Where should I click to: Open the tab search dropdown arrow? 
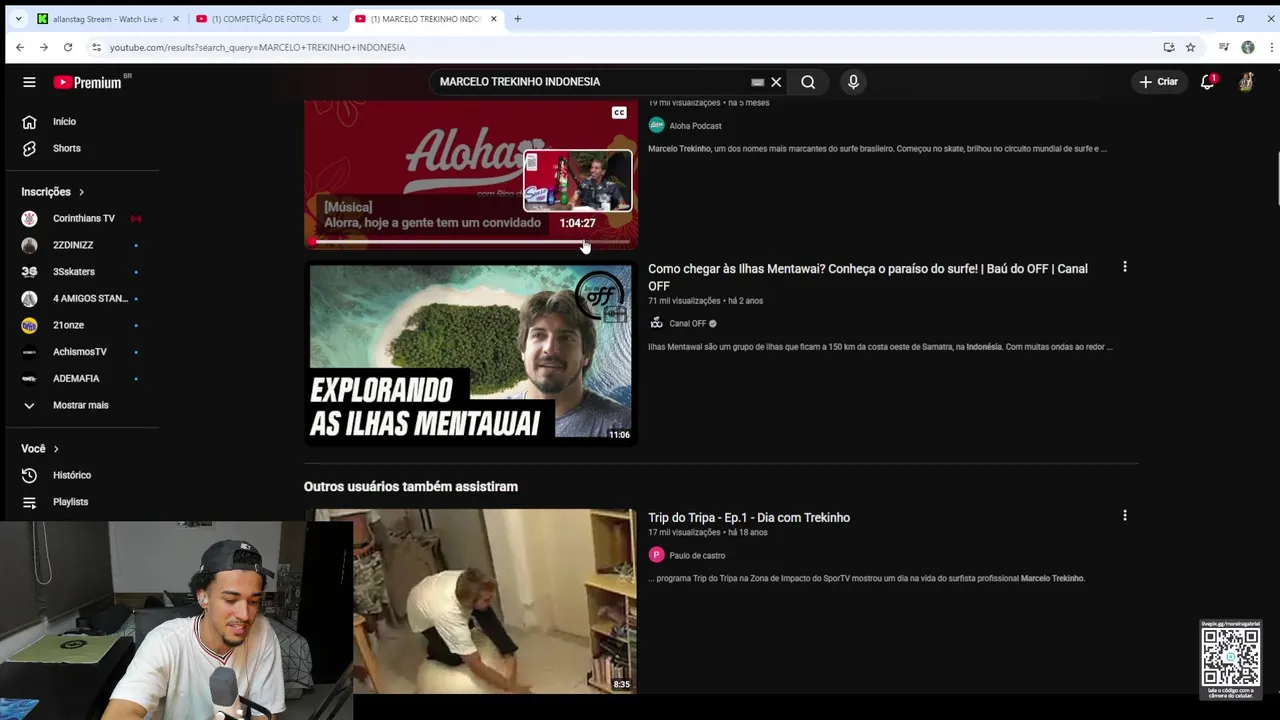point(18,19)
